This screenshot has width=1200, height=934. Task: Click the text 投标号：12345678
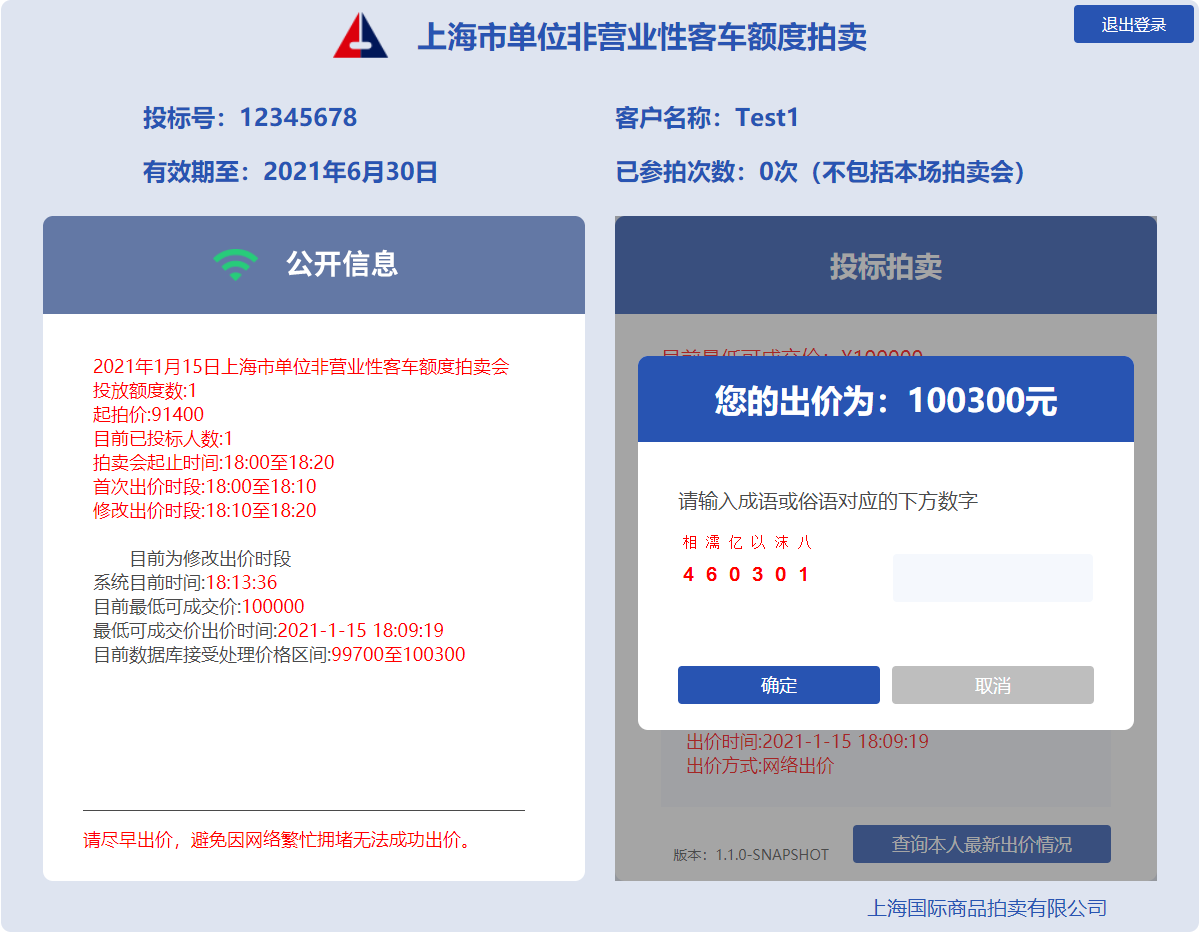tap(250, 118)
